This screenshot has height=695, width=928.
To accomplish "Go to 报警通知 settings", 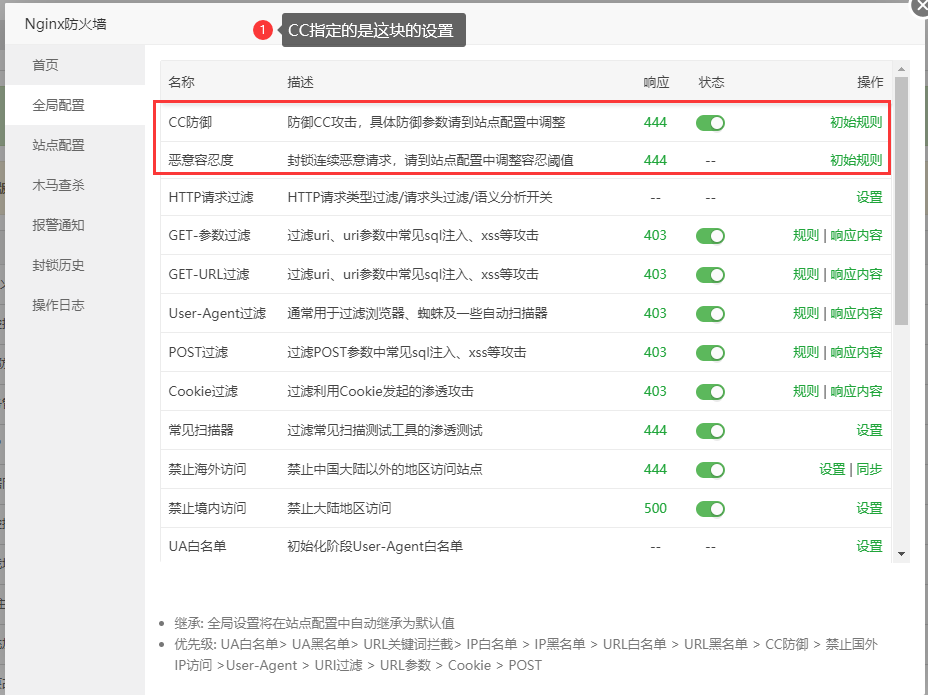I will click(x=58, y=225).
